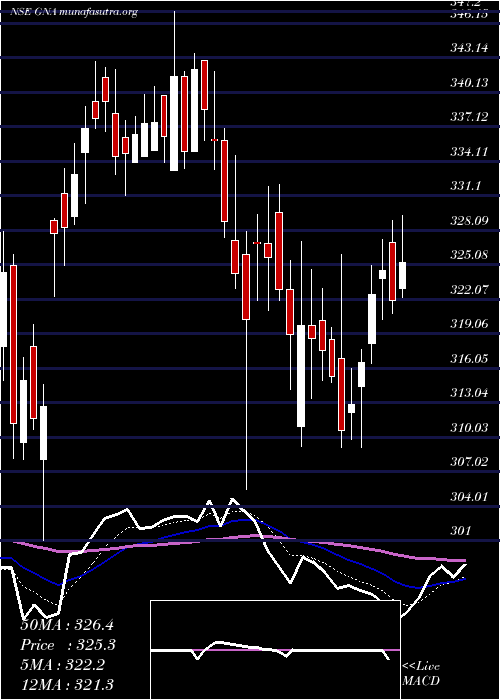The width and height of the screenshot is (500, 700).
Task: Click the 310.03 price axis label
Action: point(469,428)
